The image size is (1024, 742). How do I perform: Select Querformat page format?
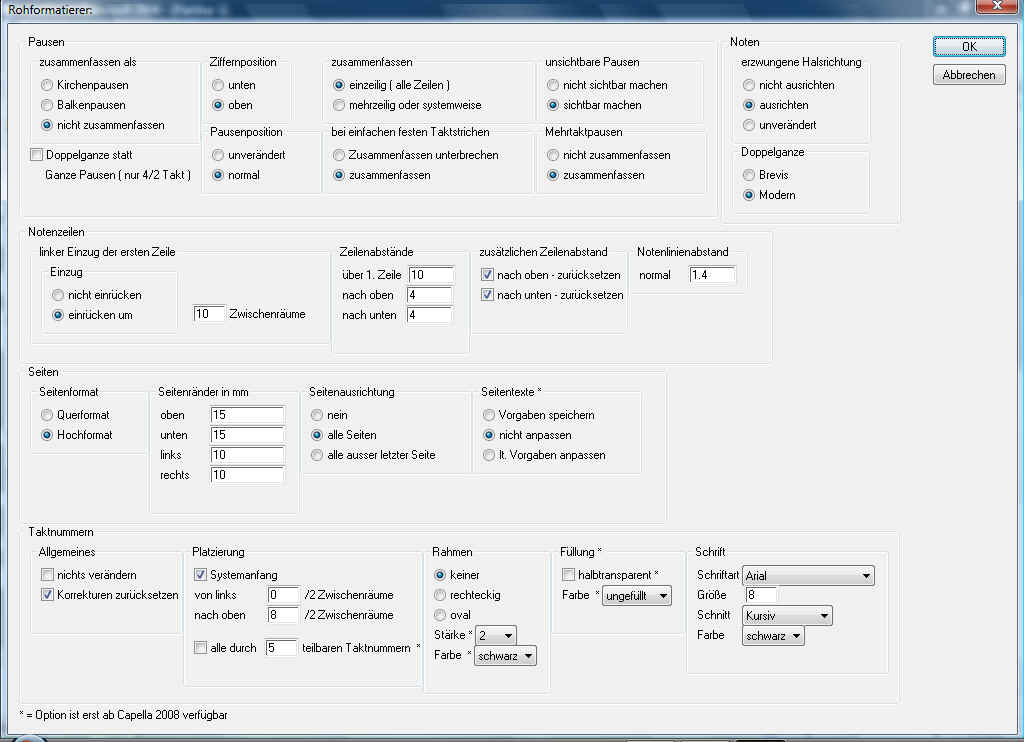pyautogui.click(x=47, y=415)
